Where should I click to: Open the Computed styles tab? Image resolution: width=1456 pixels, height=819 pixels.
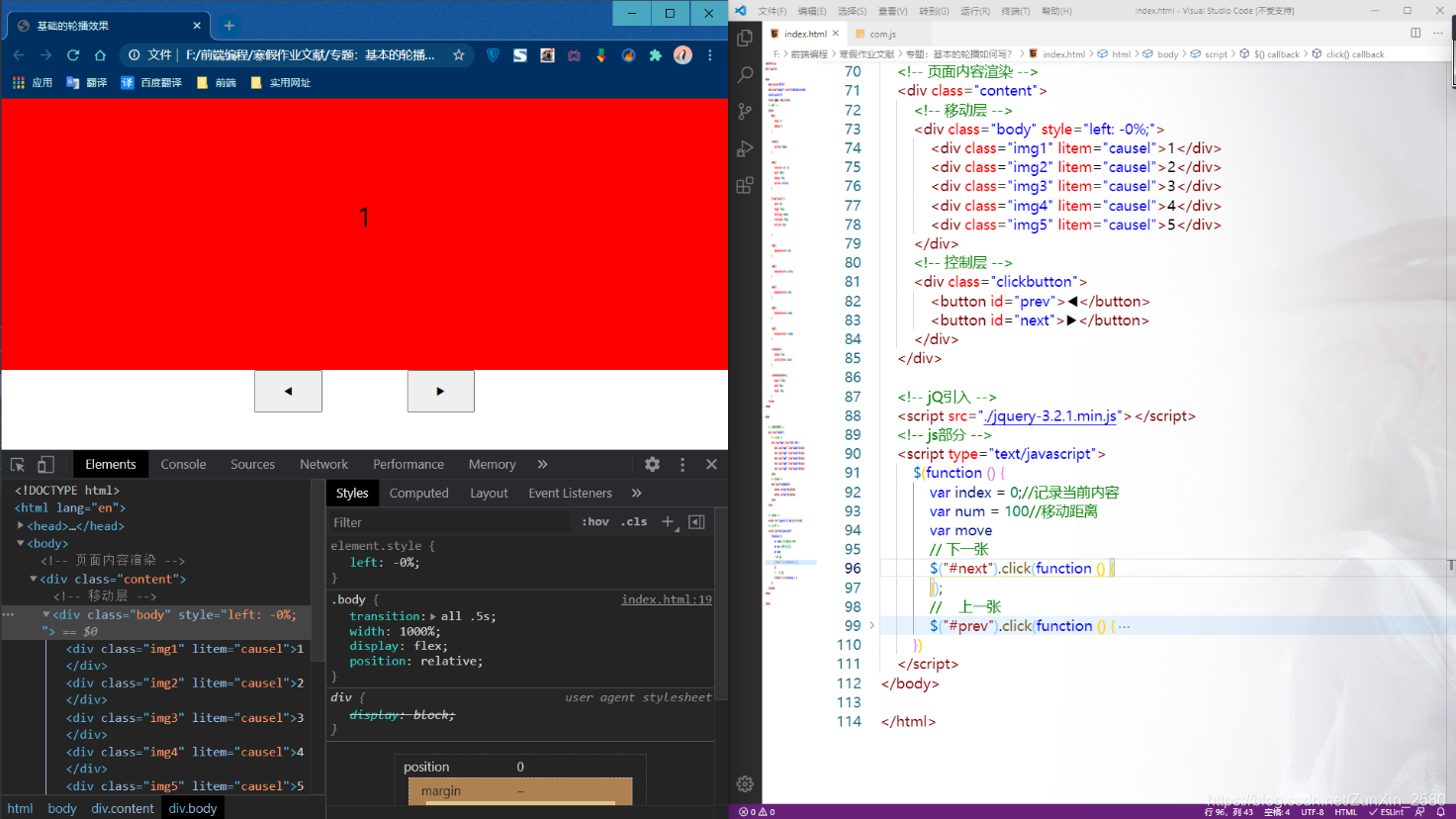coord(418,493)
